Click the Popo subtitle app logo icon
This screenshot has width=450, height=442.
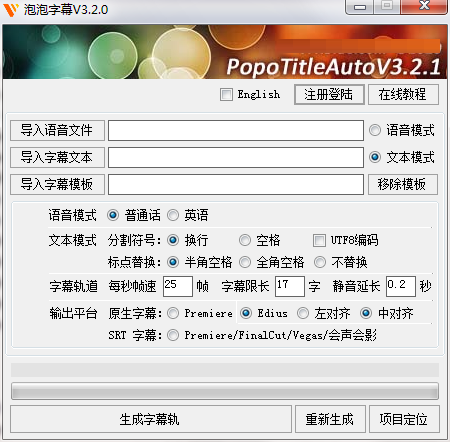point(11,10)
